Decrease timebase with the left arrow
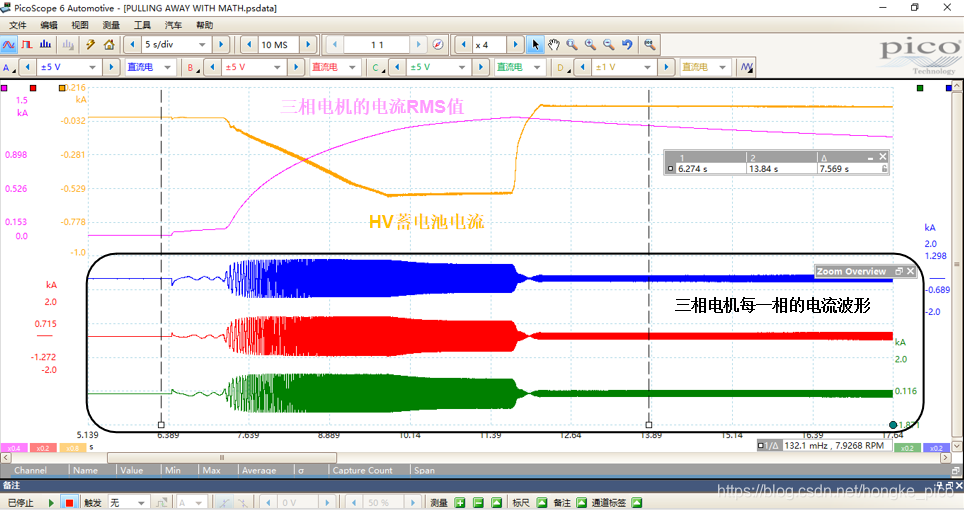The image size is (964, 510). [x=132, y=45]
